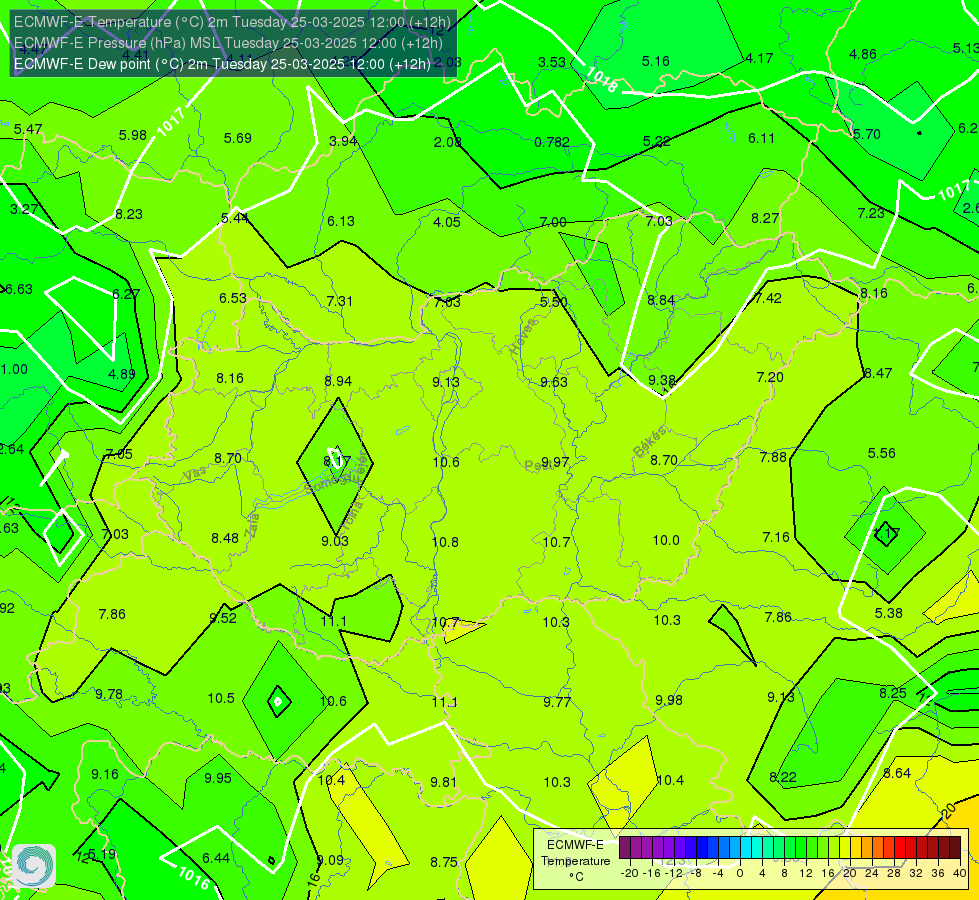Click the grid value 8.48
979x900 pixels.
225,538
